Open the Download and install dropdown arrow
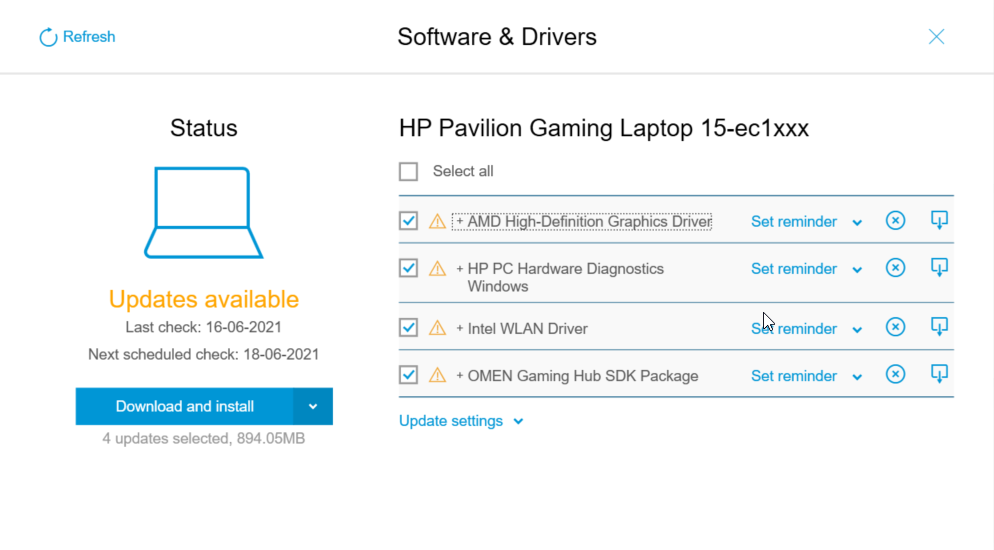 pyautogui.click(x=313, y=407)
